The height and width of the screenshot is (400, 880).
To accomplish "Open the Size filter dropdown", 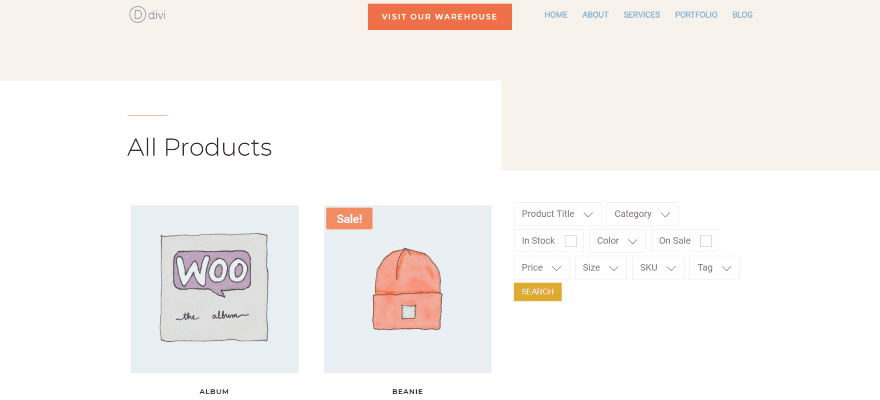I will [x=600, y=268].
